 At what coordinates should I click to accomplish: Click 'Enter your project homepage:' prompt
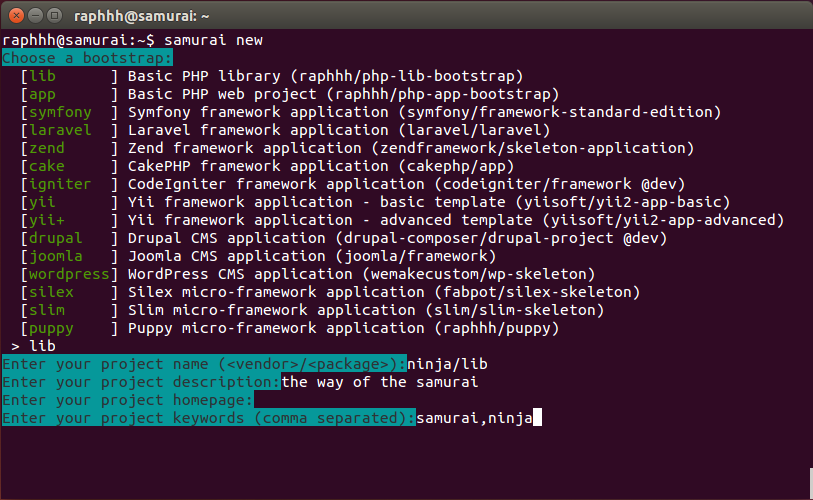128,400
